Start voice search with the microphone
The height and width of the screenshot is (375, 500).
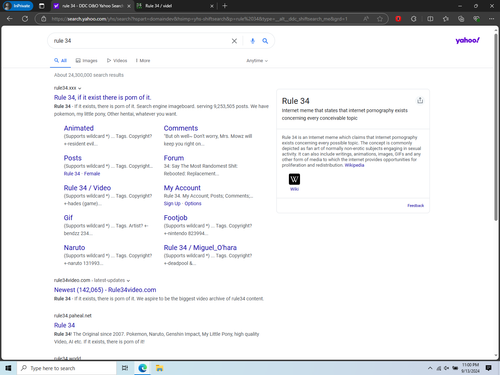coord(253,41)
